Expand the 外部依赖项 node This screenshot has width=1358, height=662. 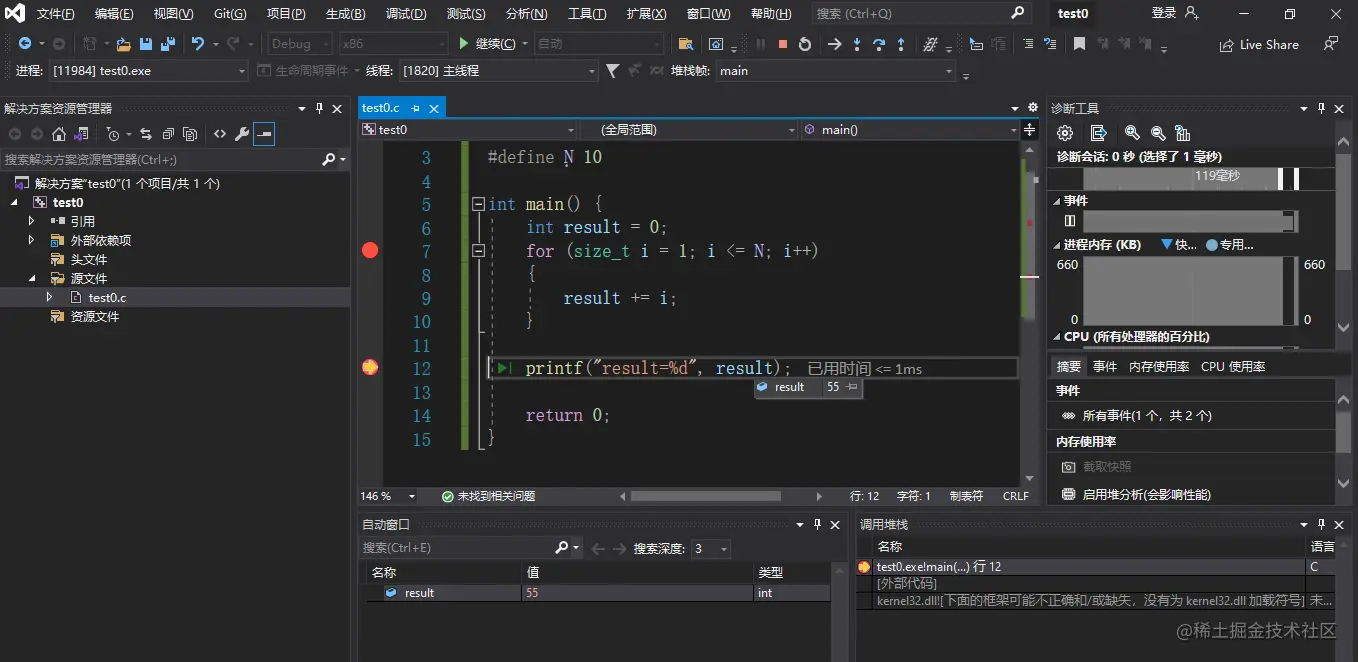tap(31, 240)
